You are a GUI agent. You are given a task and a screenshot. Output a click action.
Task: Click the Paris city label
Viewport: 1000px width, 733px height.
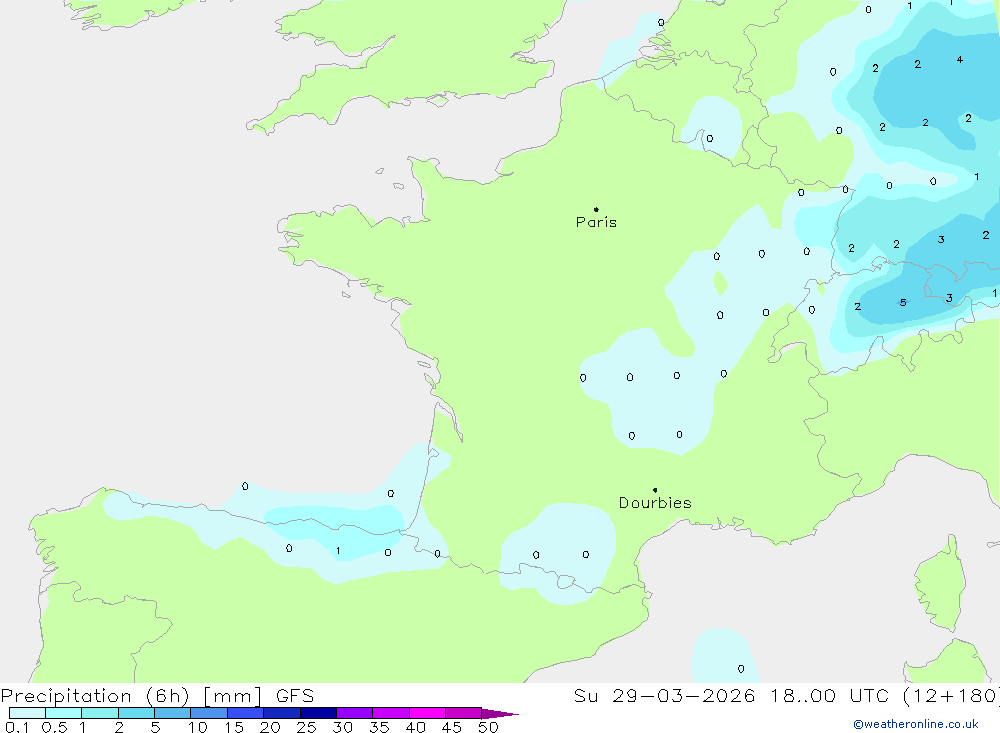(596, 222)
